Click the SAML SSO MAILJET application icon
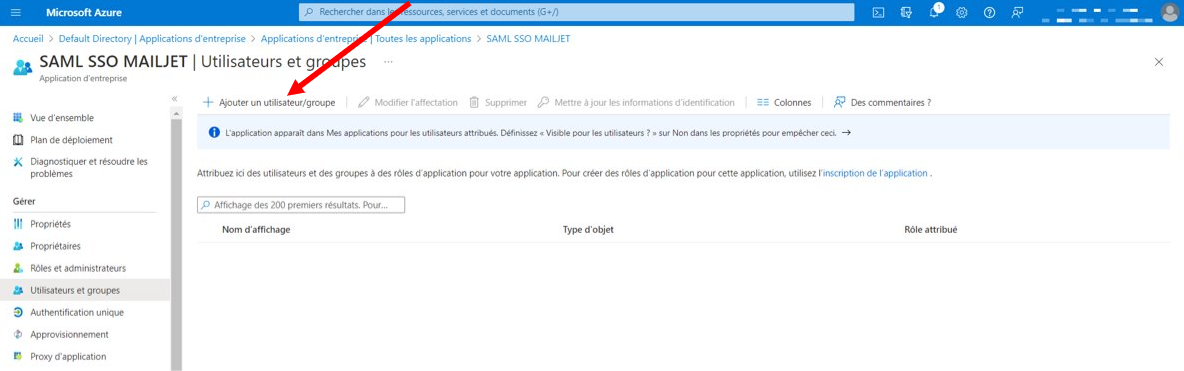 coord(23,67)
